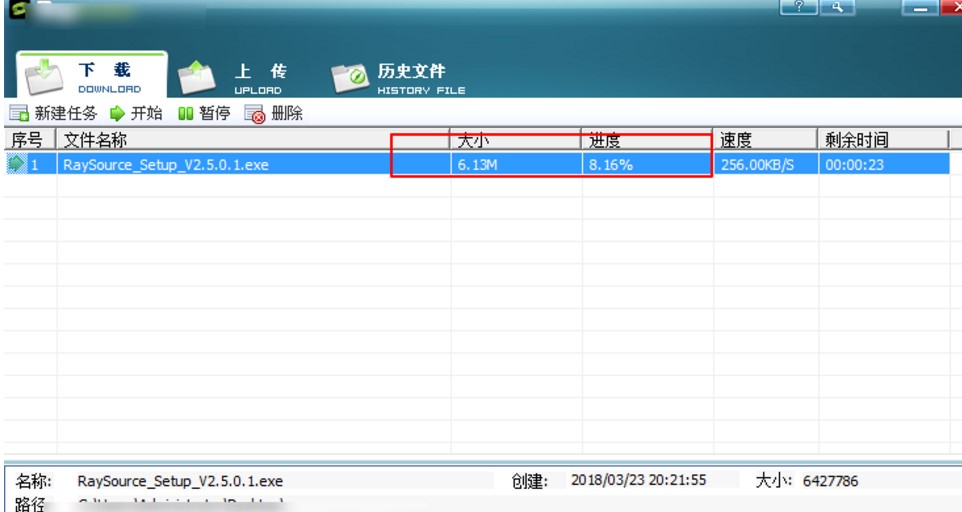The image size is (962, 512).
Task: Click the 256.00KB/S speed cell
Action: click(766, 164)
